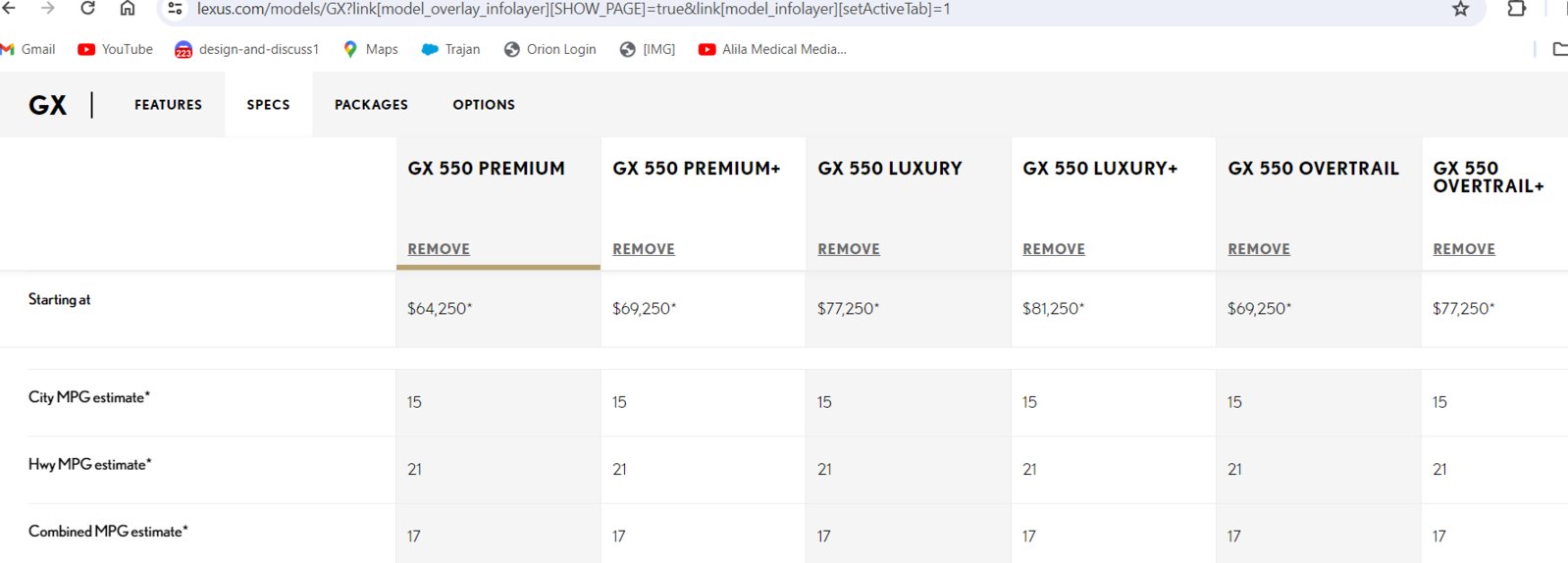1568x563 pixels.
Task: Remove GX 550 Luxury+ column
Action: coord(1054,249)
